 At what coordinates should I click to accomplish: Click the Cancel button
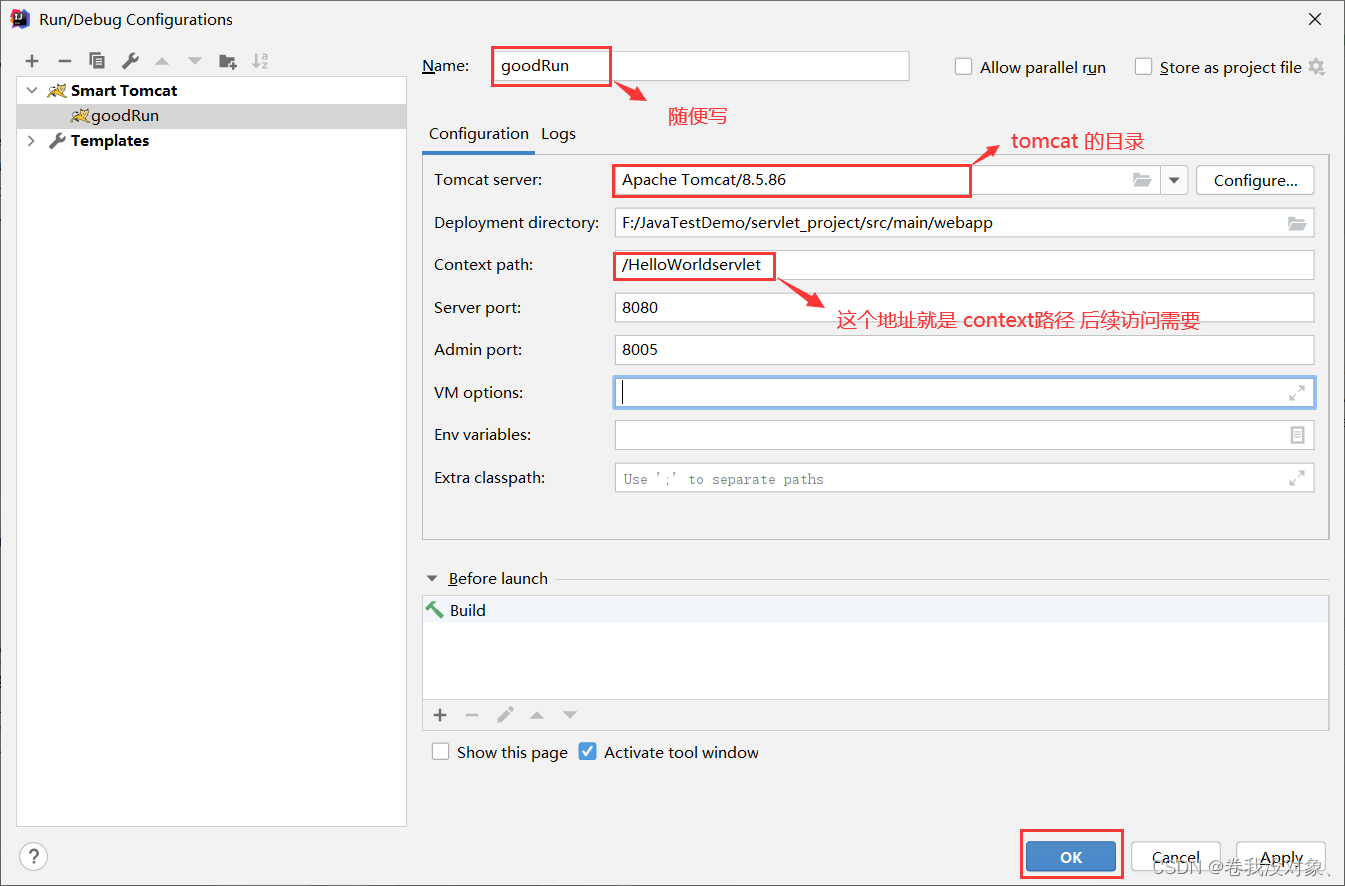point(1176,857)
